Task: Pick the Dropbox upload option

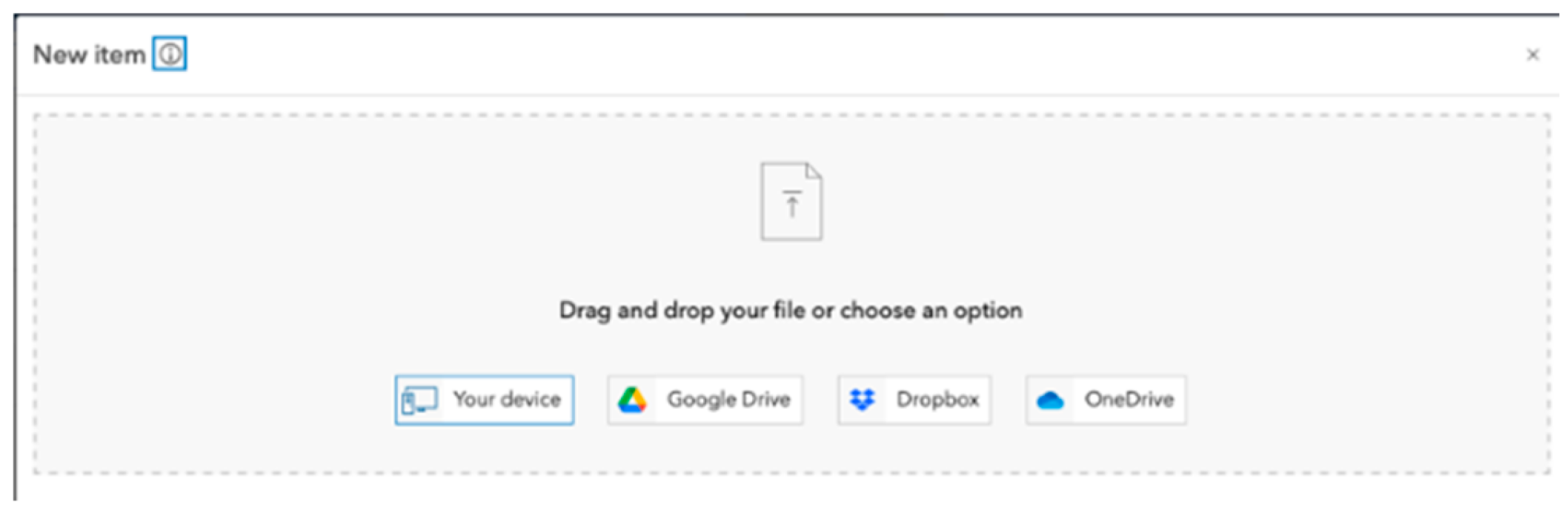Action: [x=914, y=400]
